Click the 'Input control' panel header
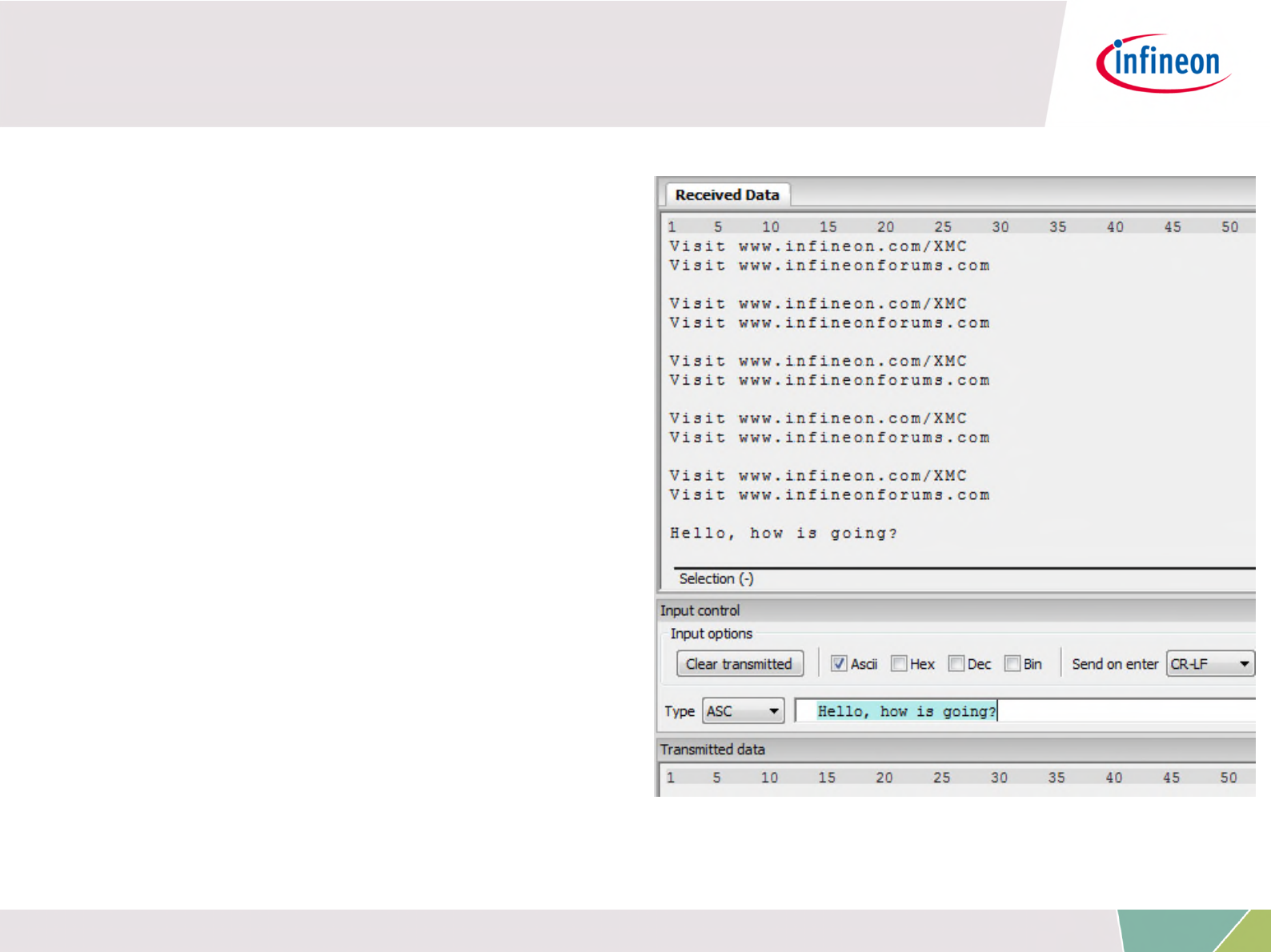1271x952 pixels. click(956, 610)
